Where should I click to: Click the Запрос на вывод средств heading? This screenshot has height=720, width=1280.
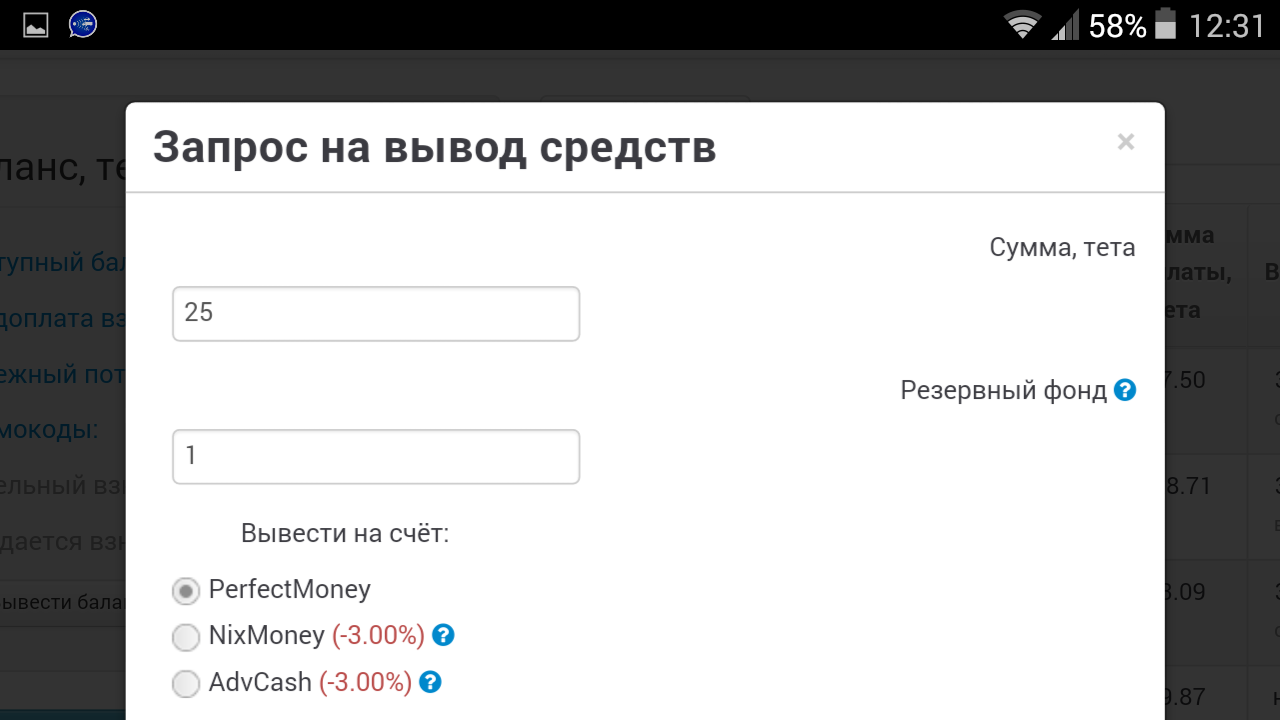(434, 147)
